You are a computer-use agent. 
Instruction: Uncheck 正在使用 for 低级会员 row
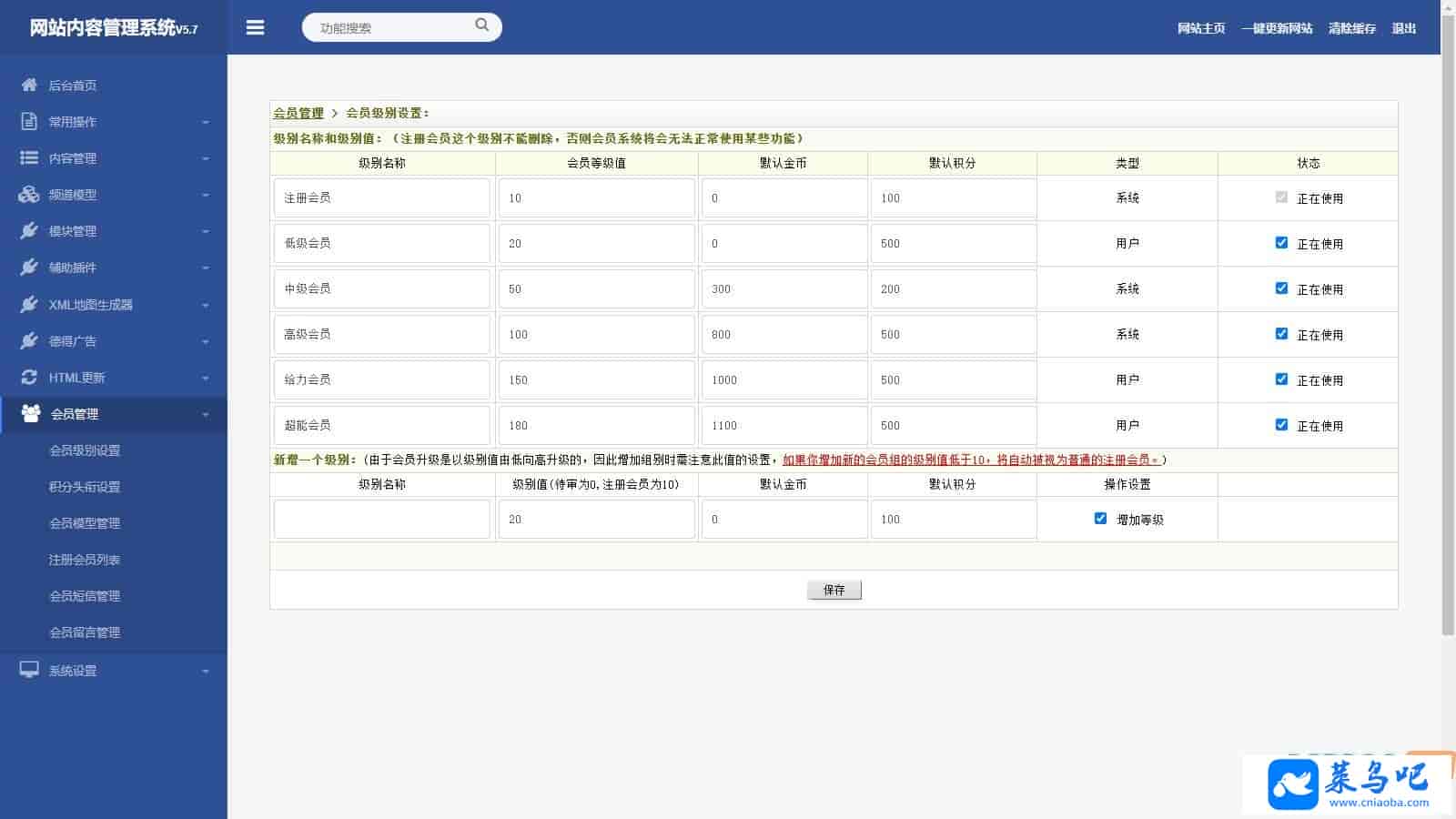click(1281, 243)
